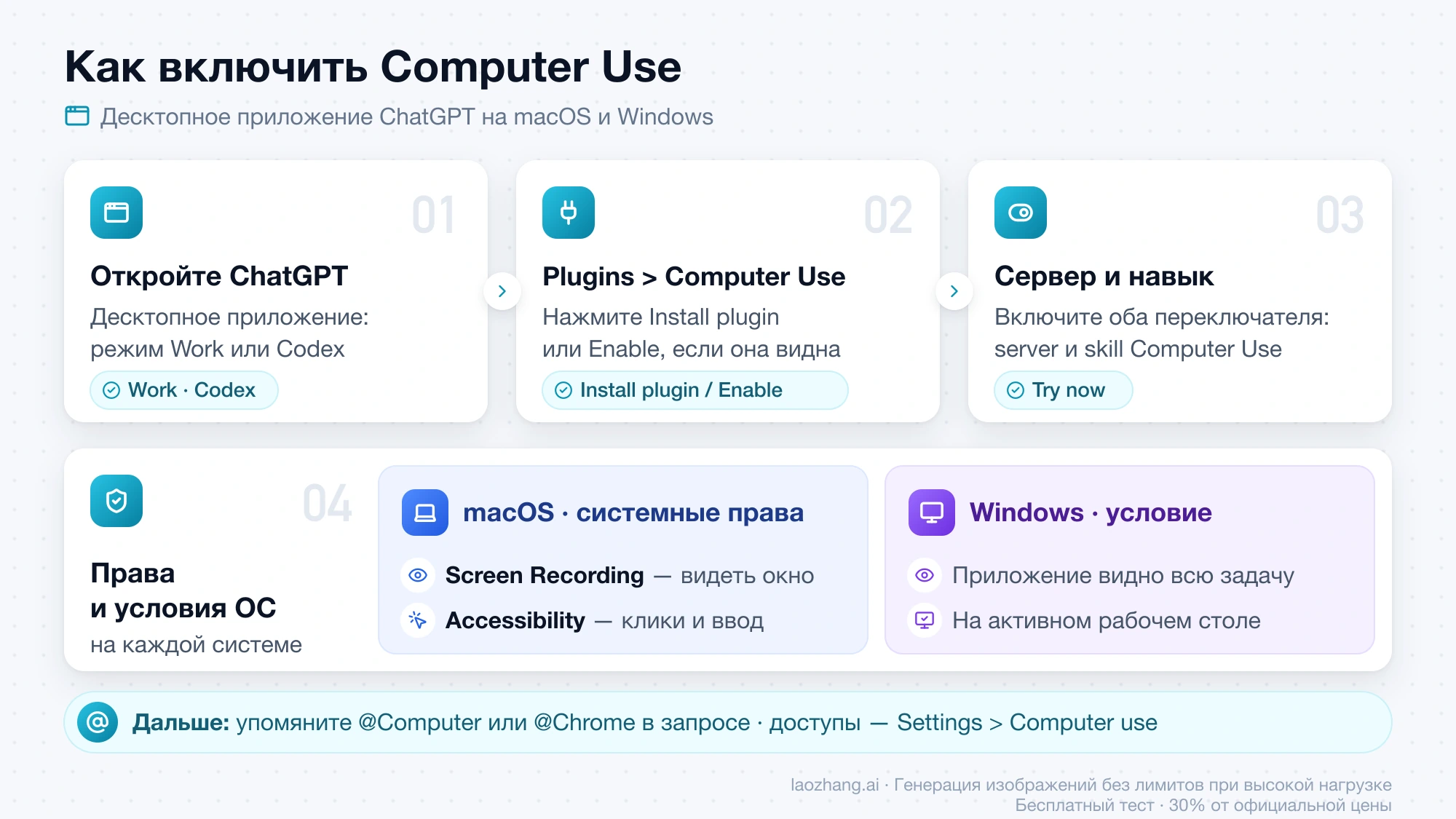Image resolution: width=1456 pixels, height=819 pixels.
Task: Click chevron arrow between cards 01 and 02
Action: click(x=502, y=291)
